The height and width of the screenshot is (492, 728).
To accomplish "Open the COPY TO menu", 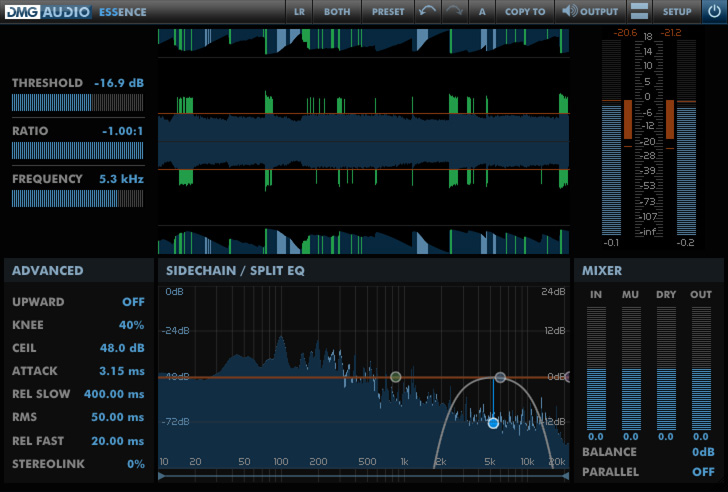I will [525, 12].
